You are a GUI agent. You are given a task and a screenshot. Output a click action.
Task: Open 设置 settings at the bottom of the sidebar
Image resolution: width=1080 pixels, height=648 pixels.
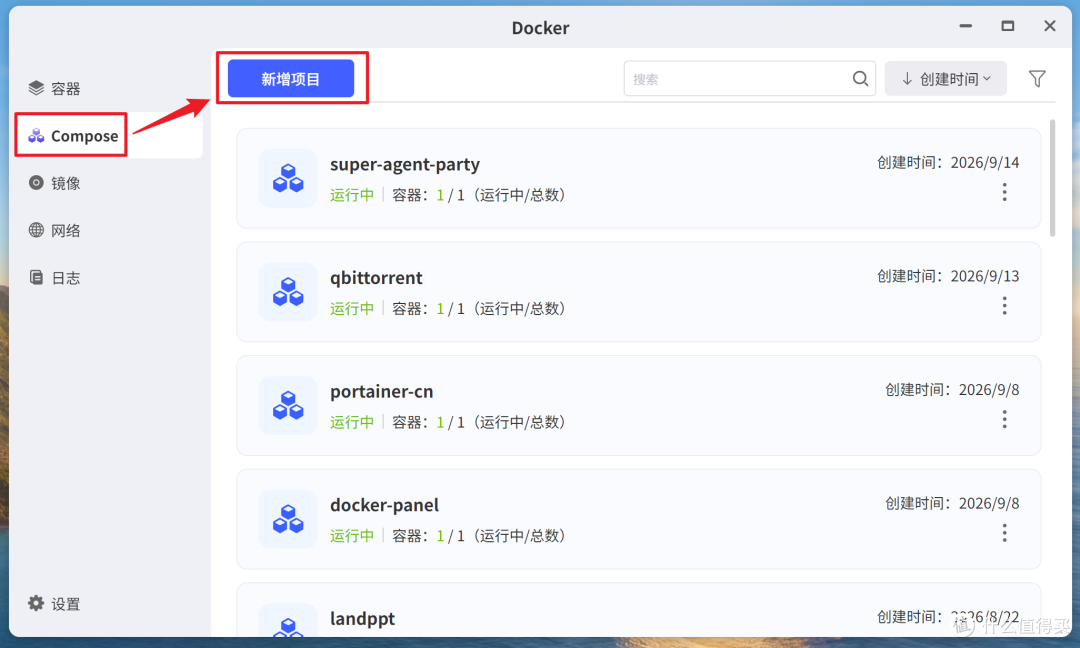[x=54, y=604]
